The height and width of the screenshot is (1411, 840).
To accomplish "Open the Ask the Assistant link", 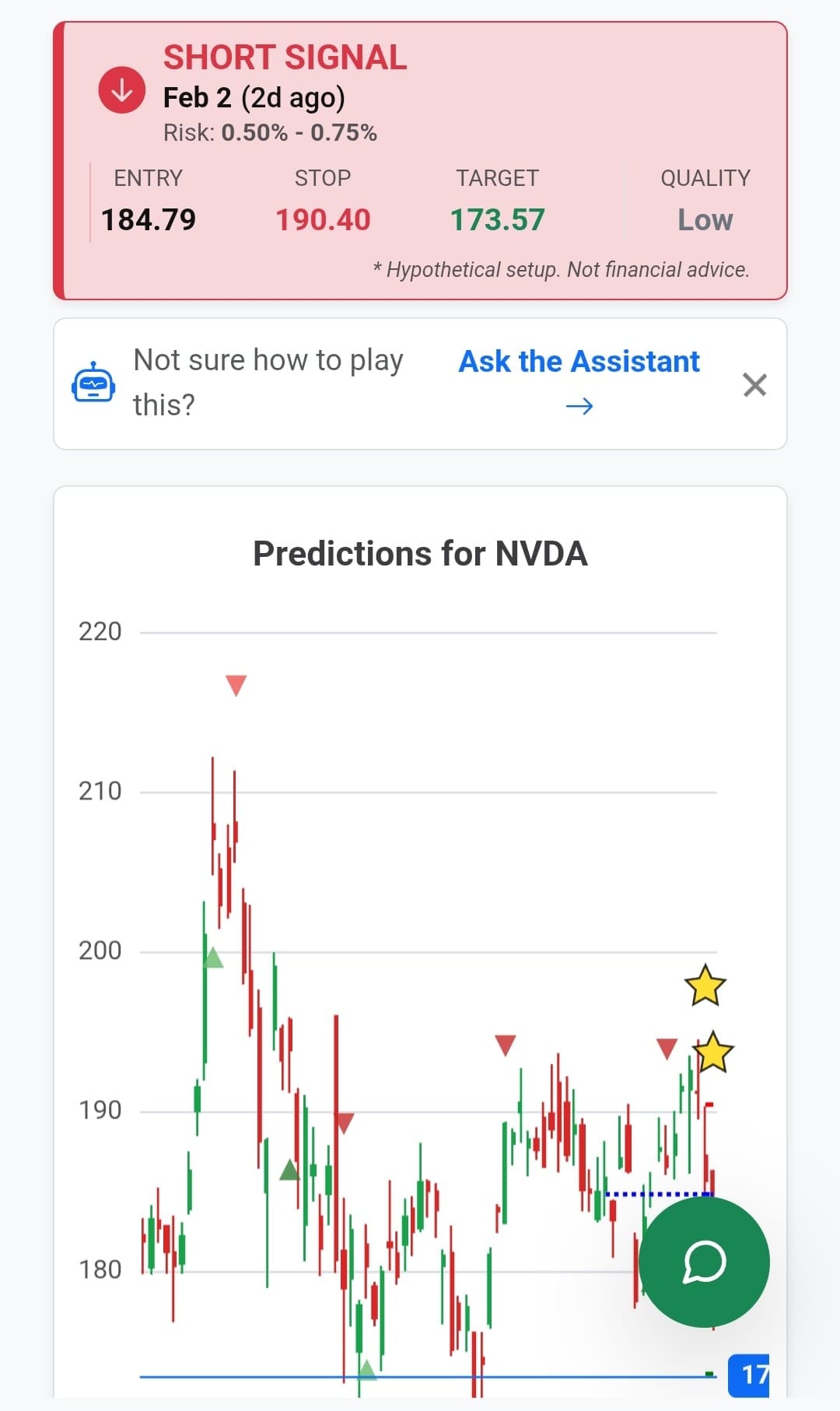I will coord(579,362).
